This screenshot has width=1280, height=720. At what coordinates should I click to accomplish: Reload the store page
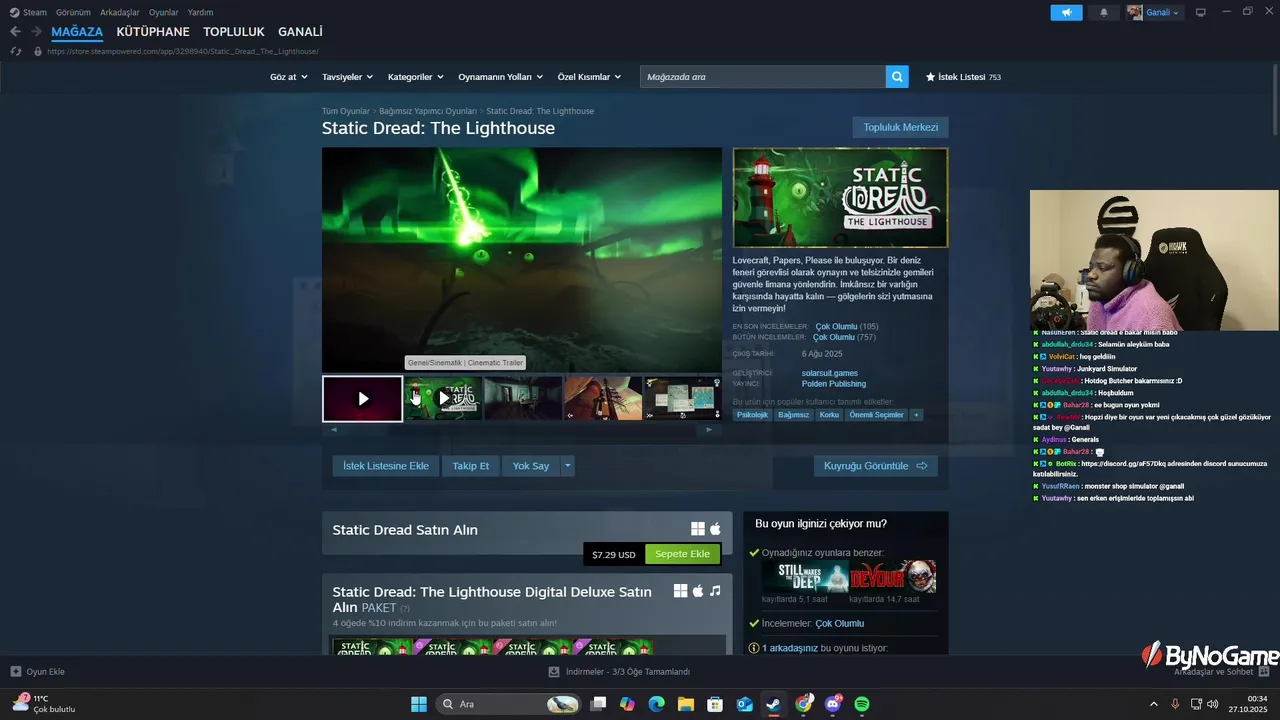15,51
